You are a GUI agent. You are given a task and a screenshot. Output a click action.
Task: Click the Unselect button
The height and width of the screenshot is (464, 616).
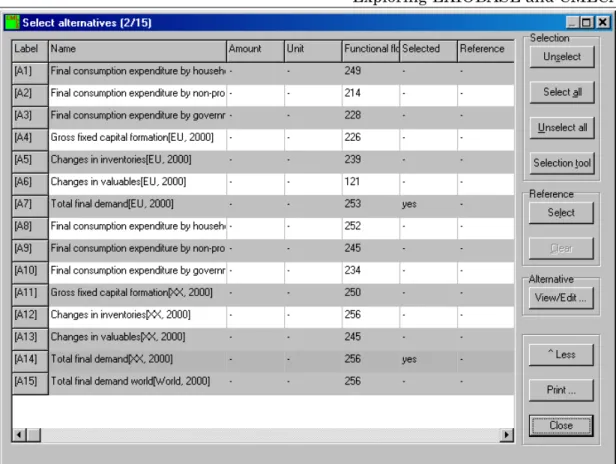(x=562, y=57)
